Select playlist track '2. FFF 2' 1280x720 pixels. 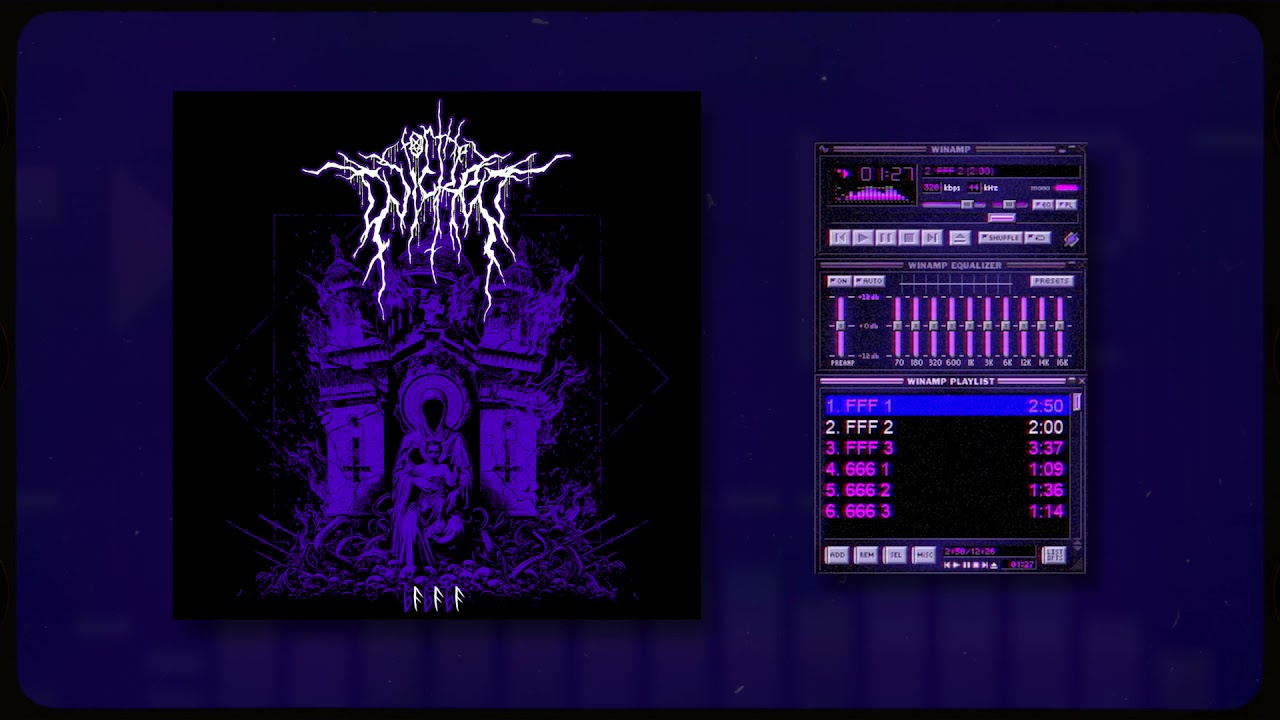click(946, 427)
